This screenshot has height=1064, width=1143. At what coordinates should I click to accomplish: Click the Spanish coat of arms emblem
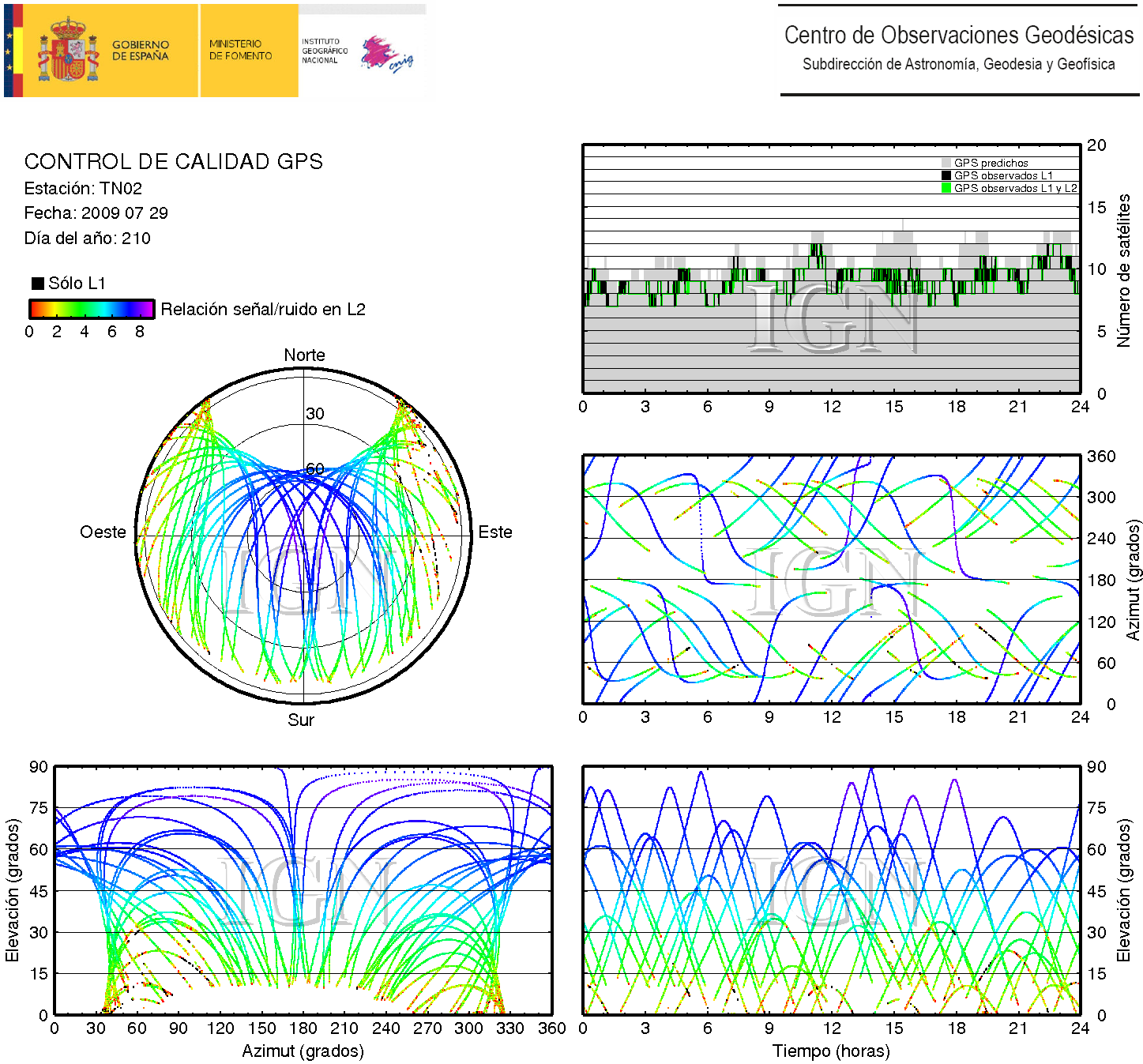[x=70, y=51]
